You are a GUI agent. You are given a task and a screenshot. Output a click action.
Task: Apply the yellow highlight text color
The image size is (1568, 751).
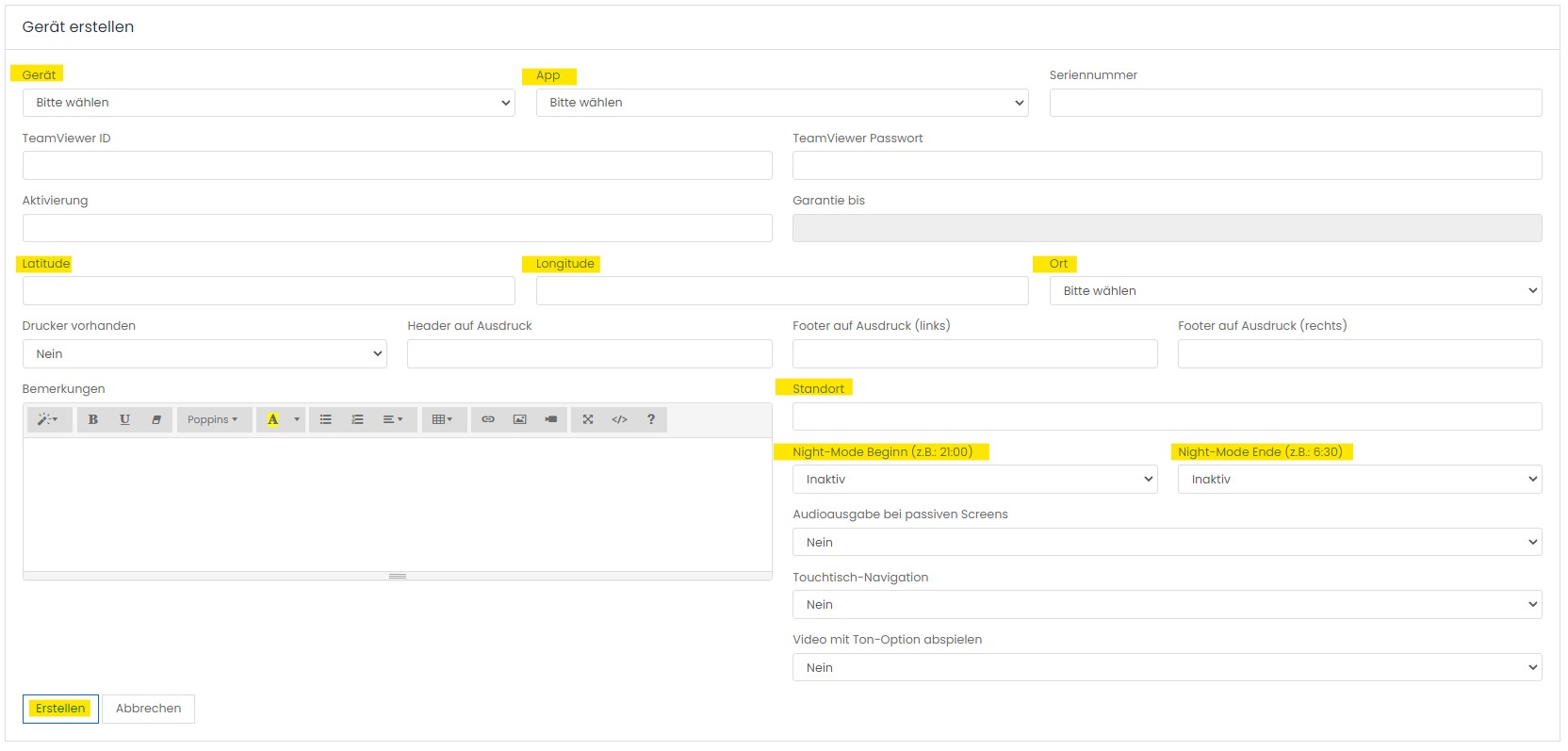(272, 419)
